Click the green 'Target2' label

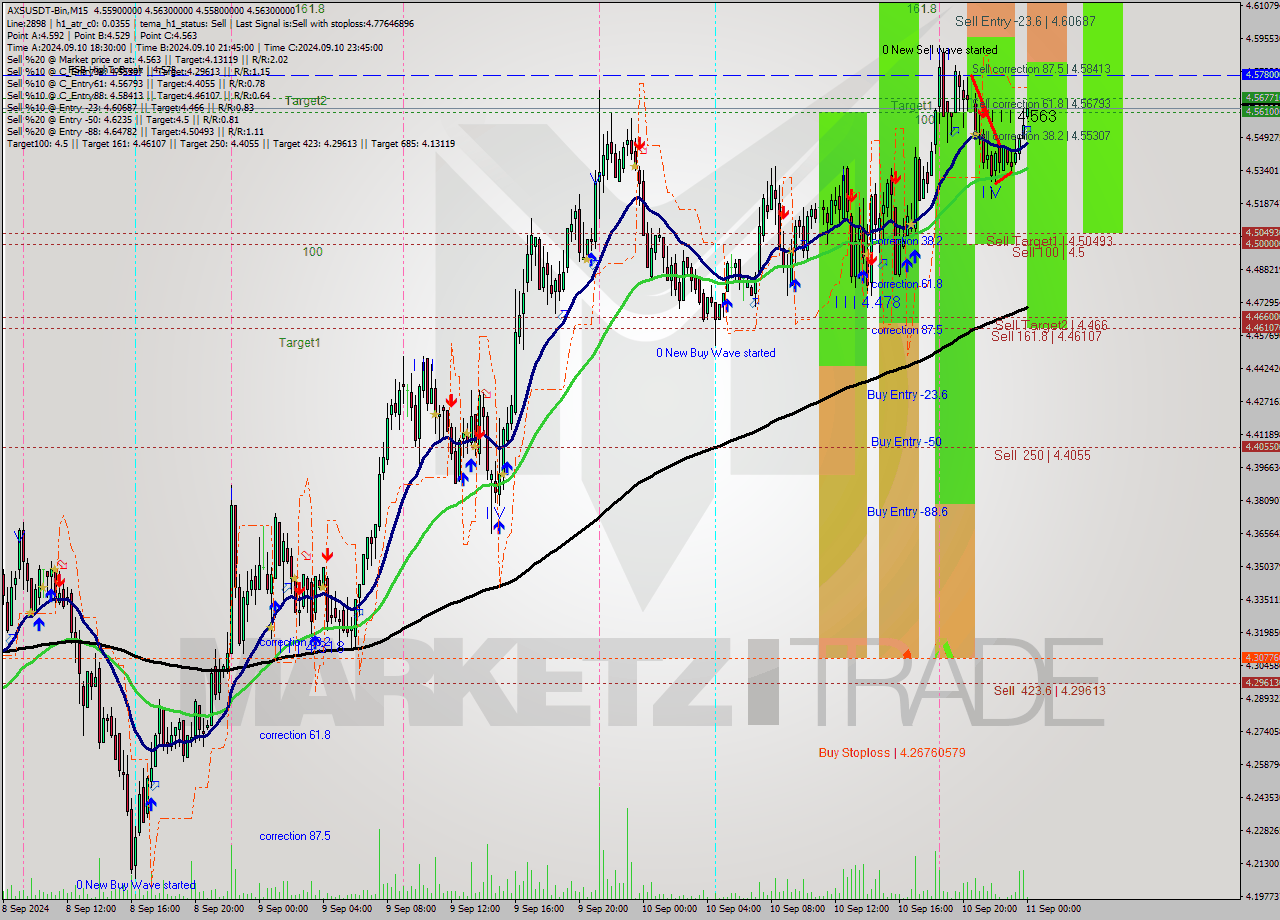click(305, 101)
